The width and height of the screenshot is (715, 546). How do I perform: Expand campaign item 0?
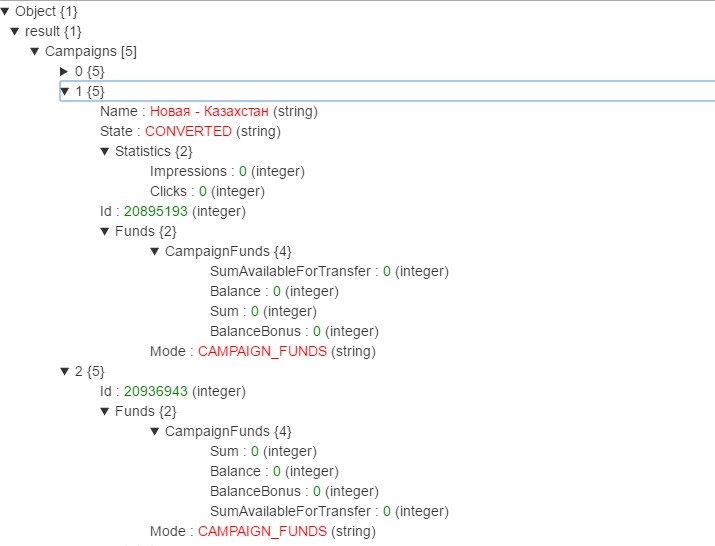[65, 71]
